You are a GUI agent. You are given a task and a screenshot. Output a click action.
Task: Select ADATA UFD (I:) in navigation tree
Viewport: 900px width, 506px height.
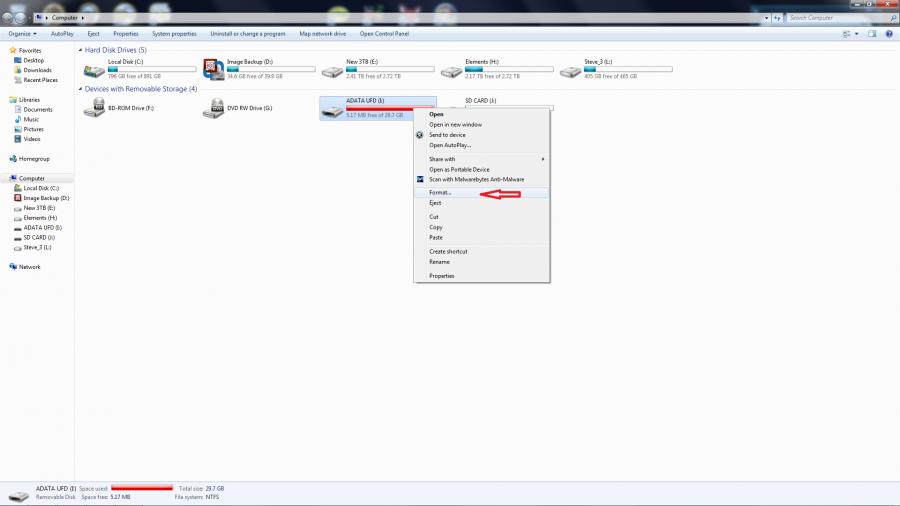coord(42,228)
